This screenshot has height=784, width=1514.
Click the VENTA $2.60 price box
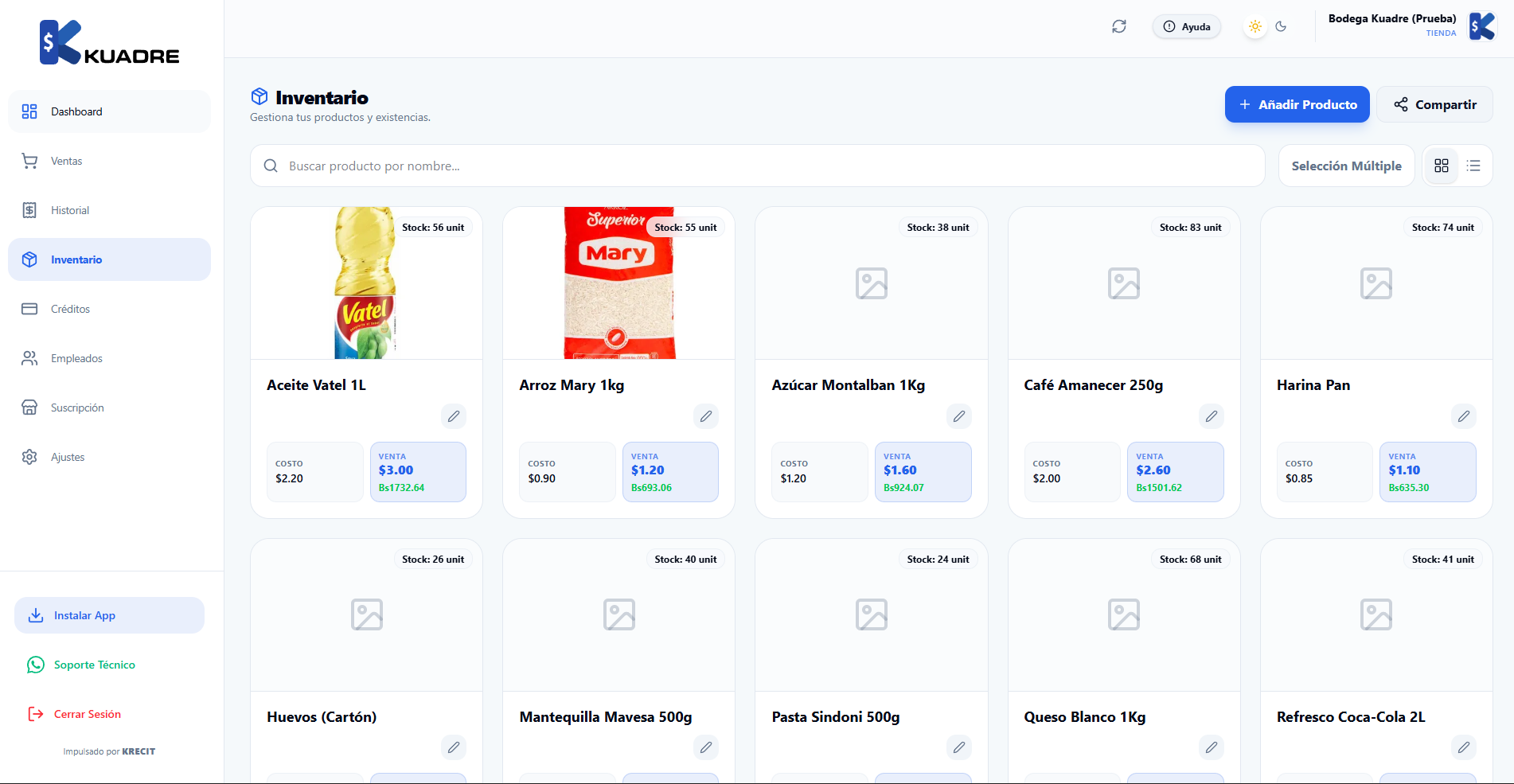click(1176, 472)
